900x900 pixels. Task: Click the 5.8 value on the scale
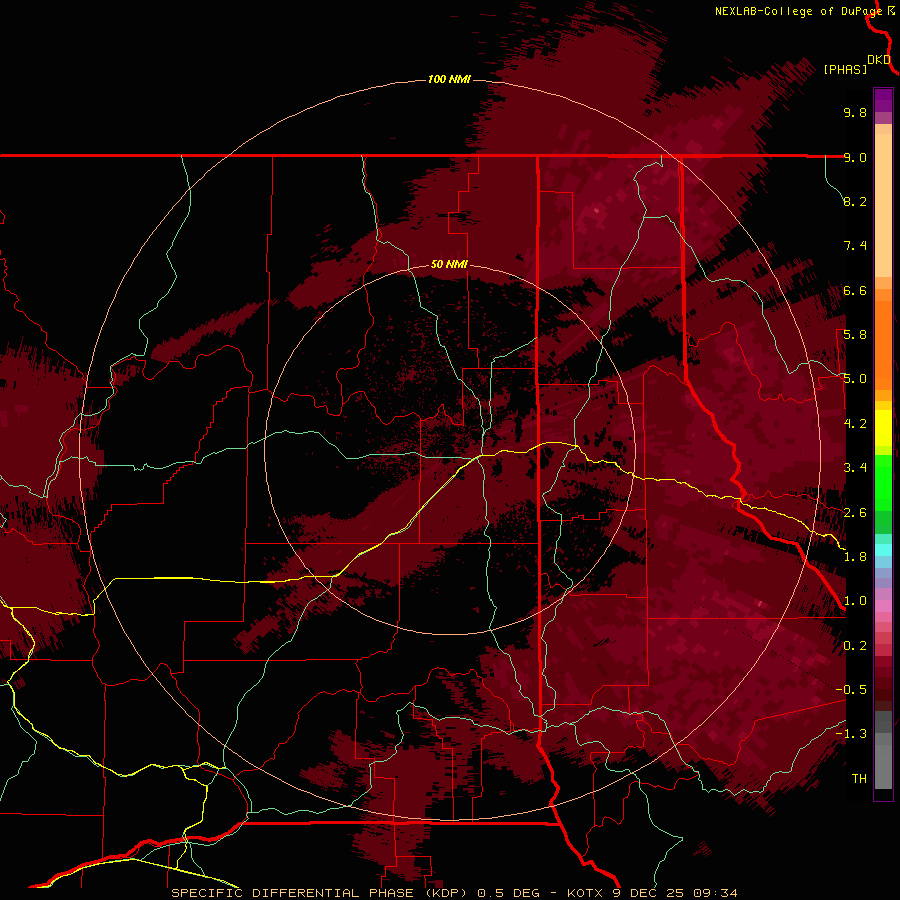coord(855,335)
